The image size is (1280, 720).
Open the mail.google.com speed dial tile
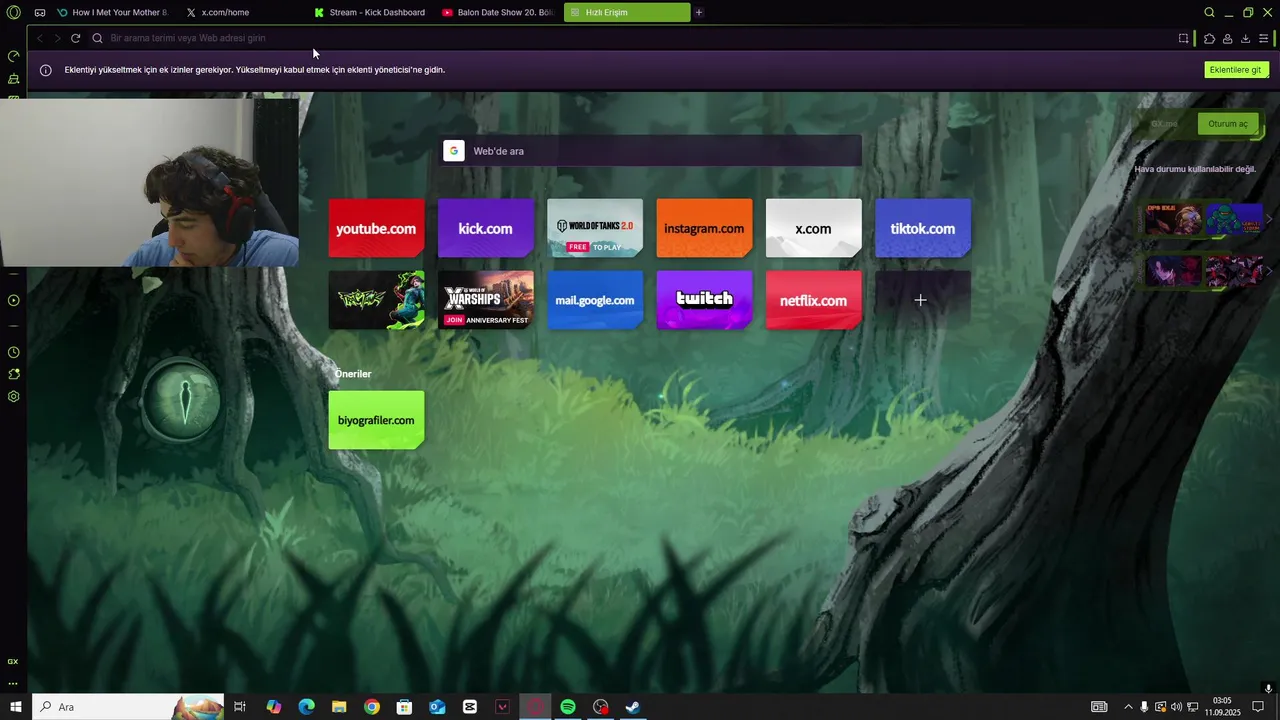(x=595, y=300)
